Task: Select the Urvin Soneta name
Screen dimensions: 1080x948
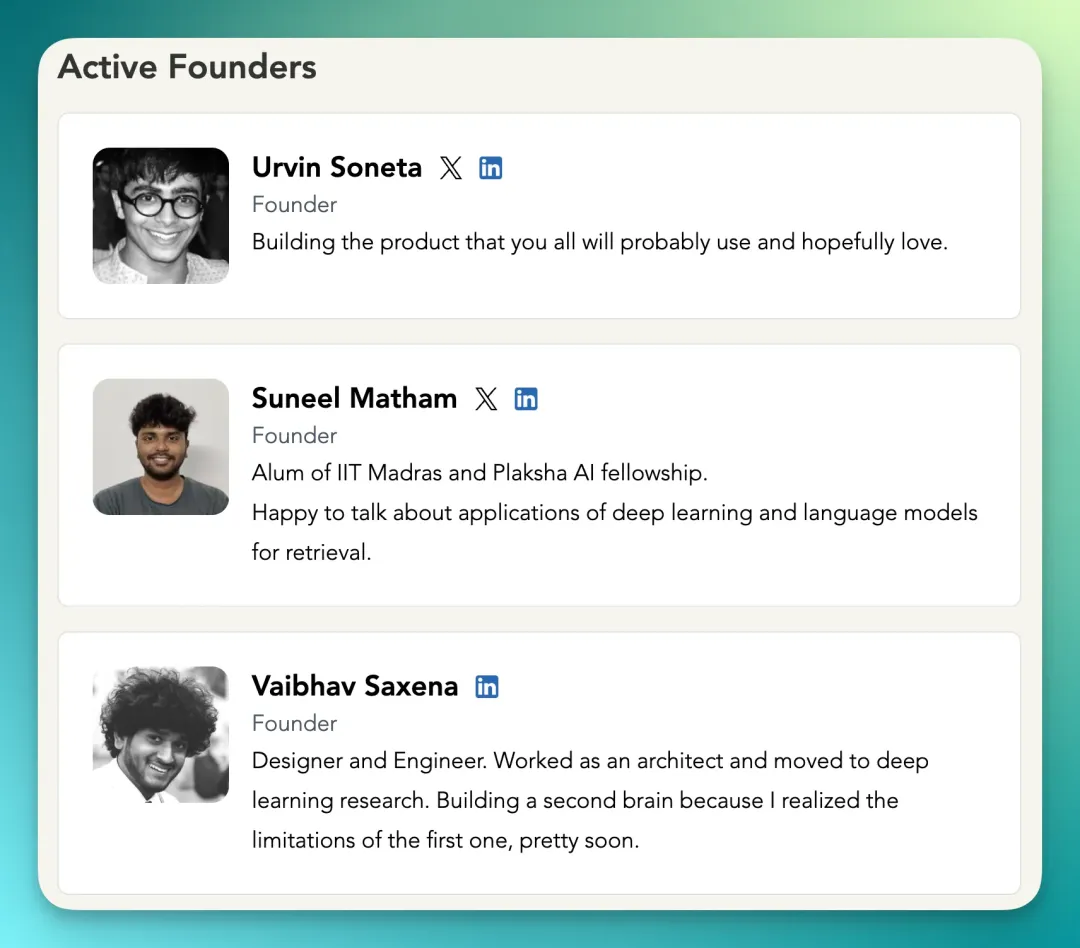Action: 337,167
